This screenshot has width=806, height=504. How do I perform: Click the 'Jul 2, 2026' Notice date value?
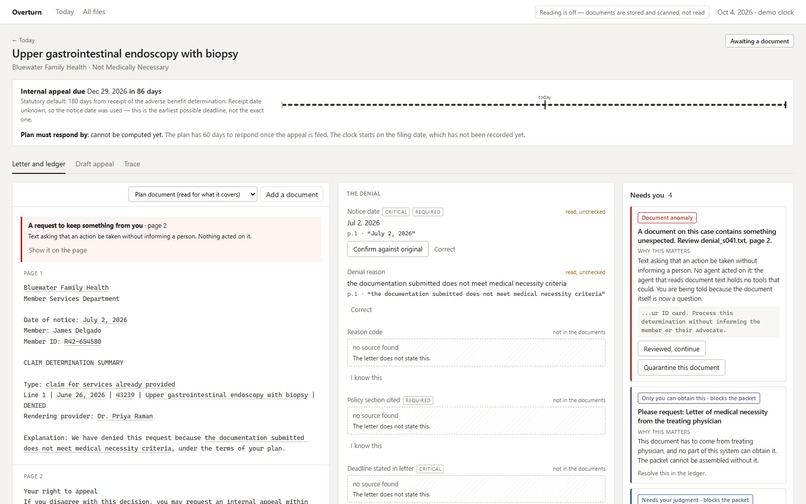(363, 223)
